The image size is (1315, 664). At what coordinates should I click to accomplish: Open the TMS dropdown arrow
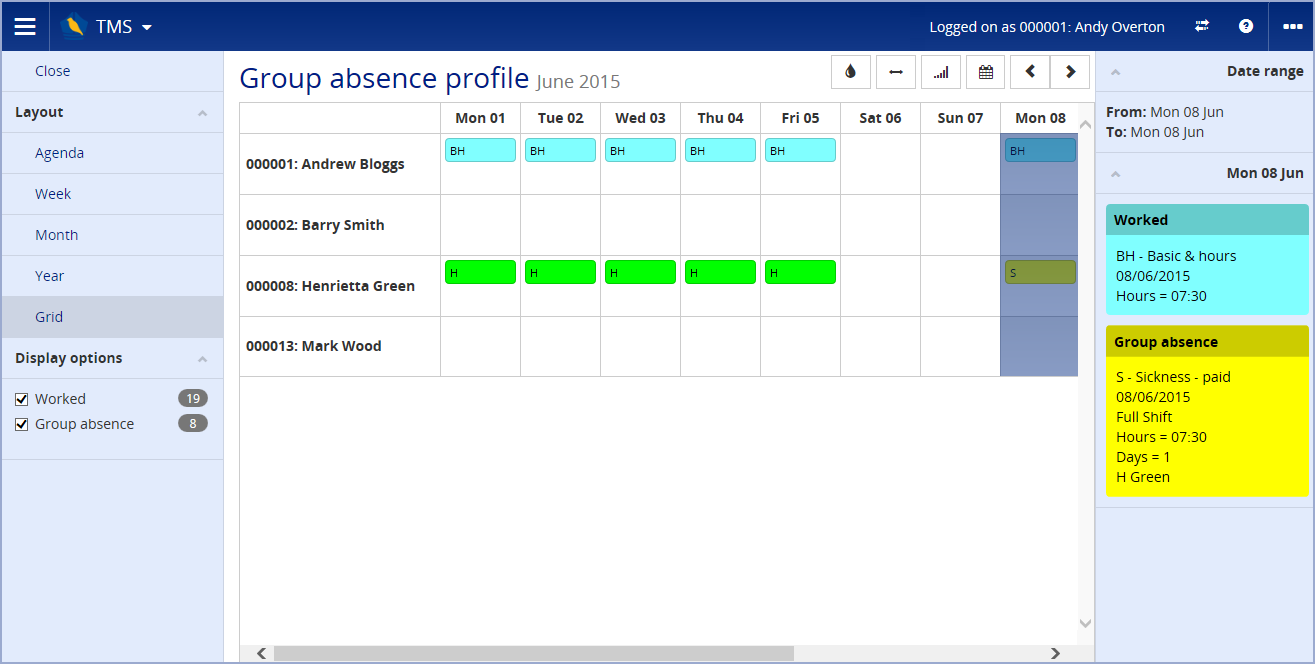click(147, 27)
